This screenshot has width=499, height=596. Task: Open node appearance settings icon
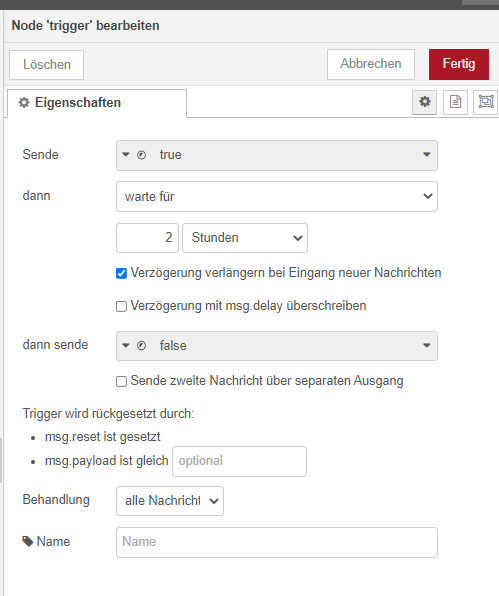(x=486, y=102)
